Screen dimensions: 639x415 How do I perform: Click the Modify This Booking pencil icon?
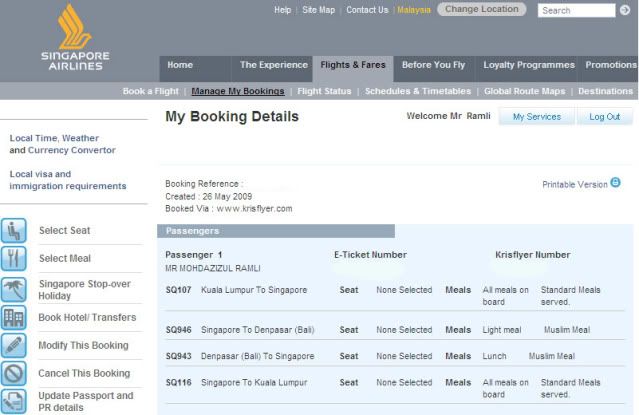[x=13, y=345]
